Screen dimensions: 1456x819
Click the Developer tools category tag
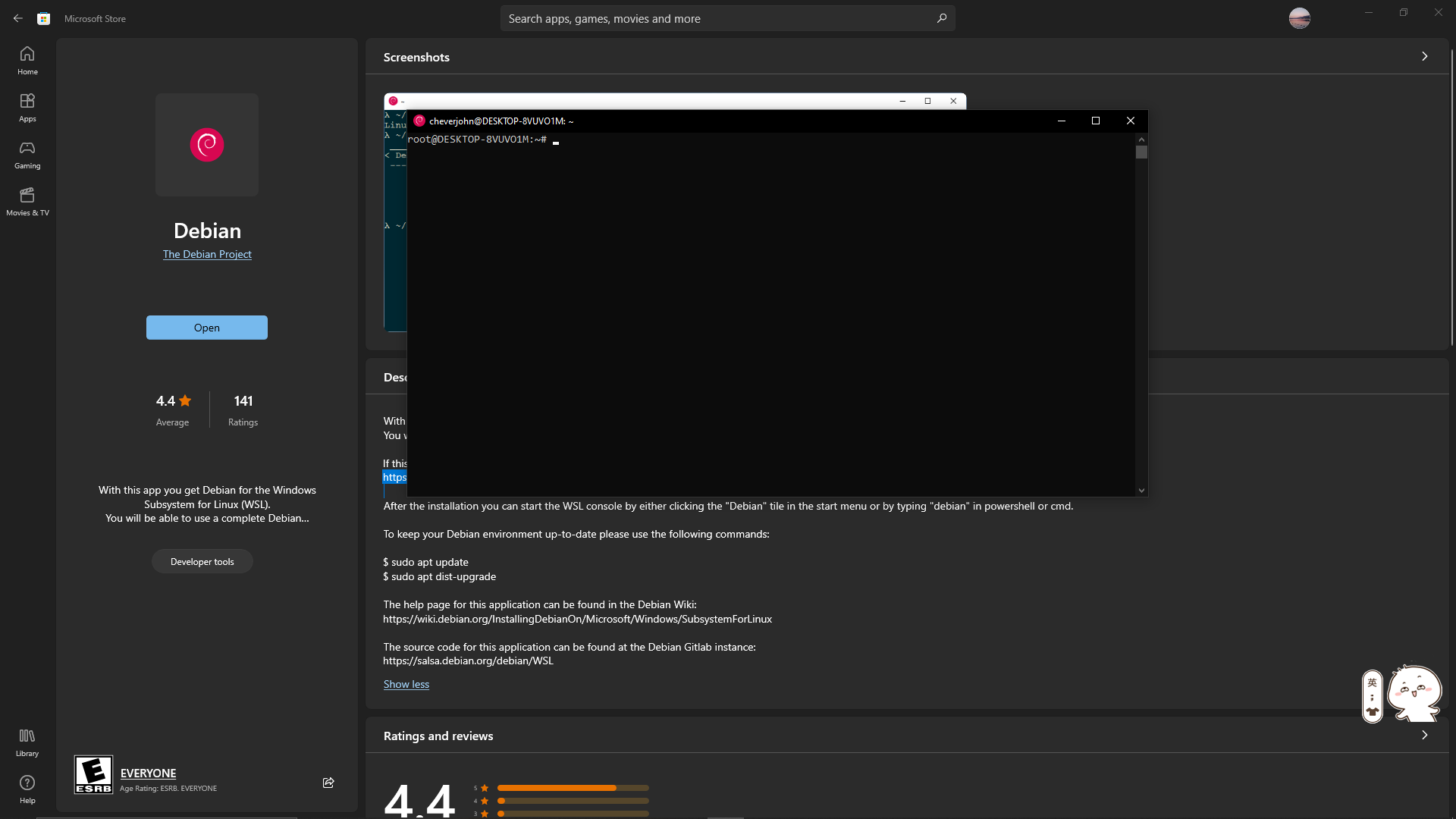[202, 561]
